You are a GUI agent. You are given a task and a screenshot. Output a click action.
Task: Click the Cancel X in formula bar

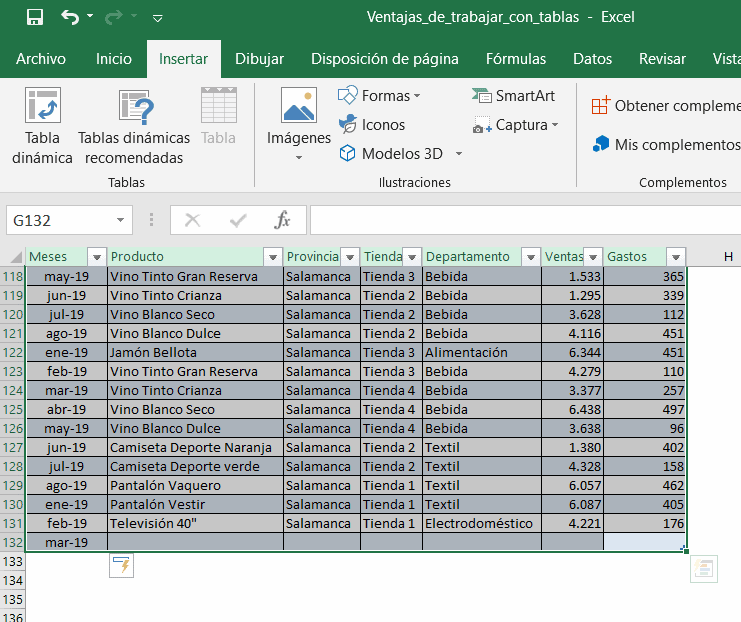tap(192, 220)
